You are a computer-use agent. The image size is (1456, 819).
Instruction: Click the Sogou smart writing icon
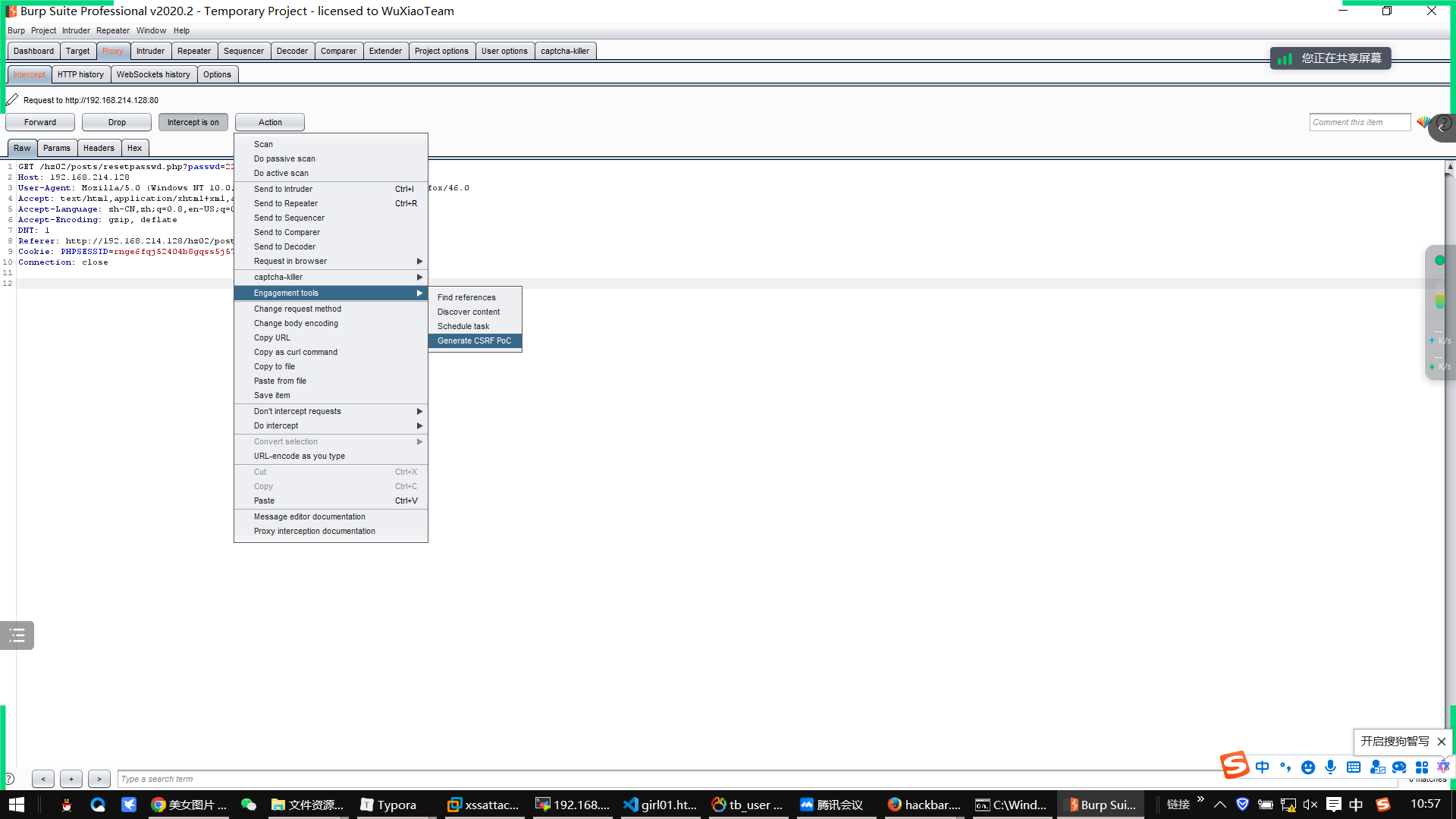pyautogui.click(x=1443, y=767)
